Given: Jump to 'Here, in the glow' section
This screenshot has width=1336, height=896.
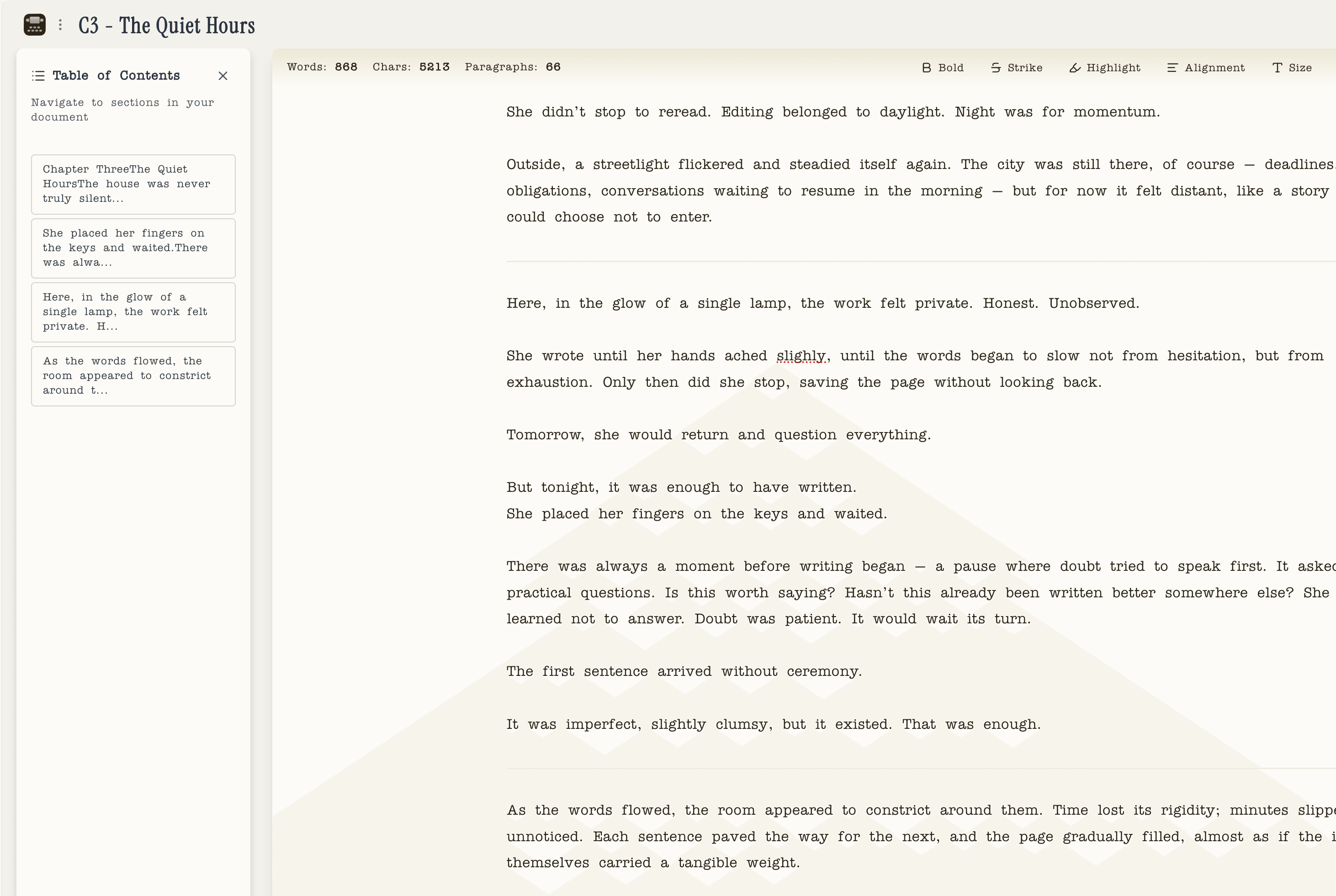Looking at the screenshot, I should tap(133, 312).
